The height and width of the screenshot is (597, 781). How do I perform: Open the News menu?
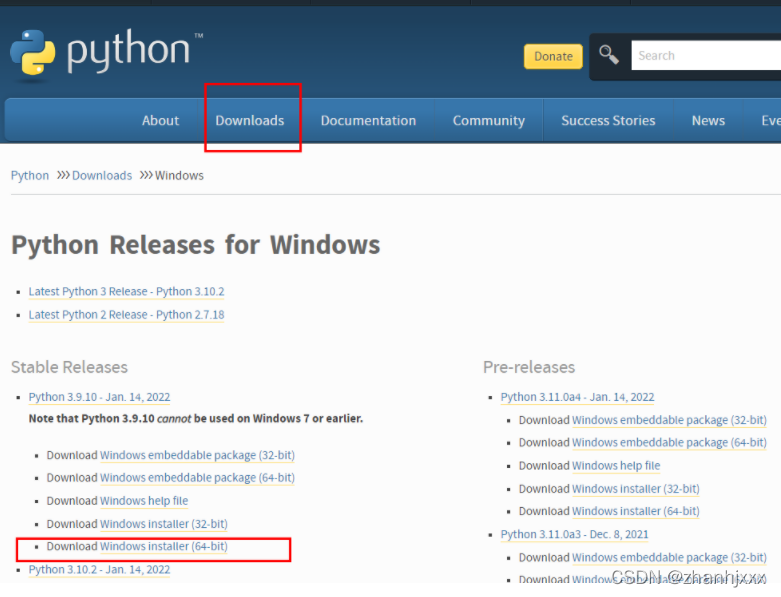[708, 120]
